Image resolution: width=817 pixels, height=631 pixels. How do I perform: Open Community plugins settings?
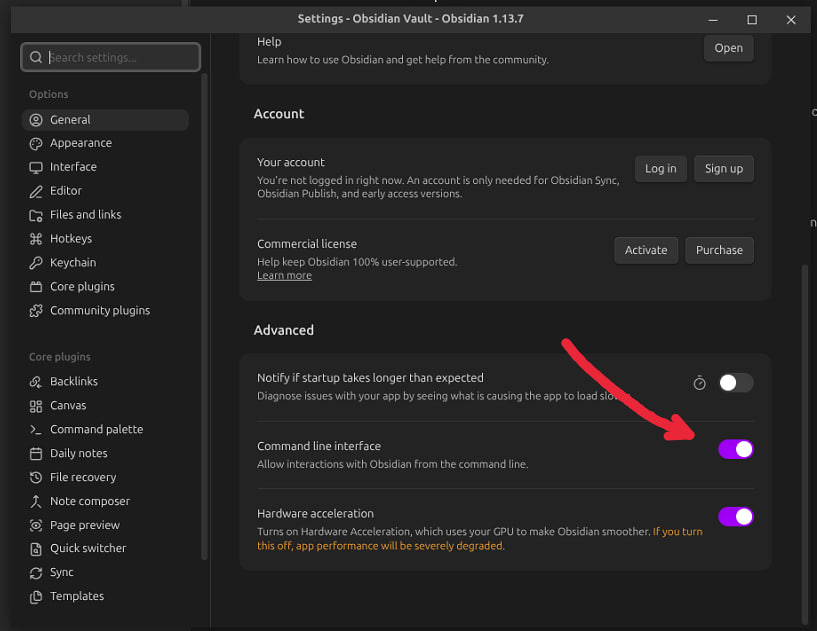(105, 311)
